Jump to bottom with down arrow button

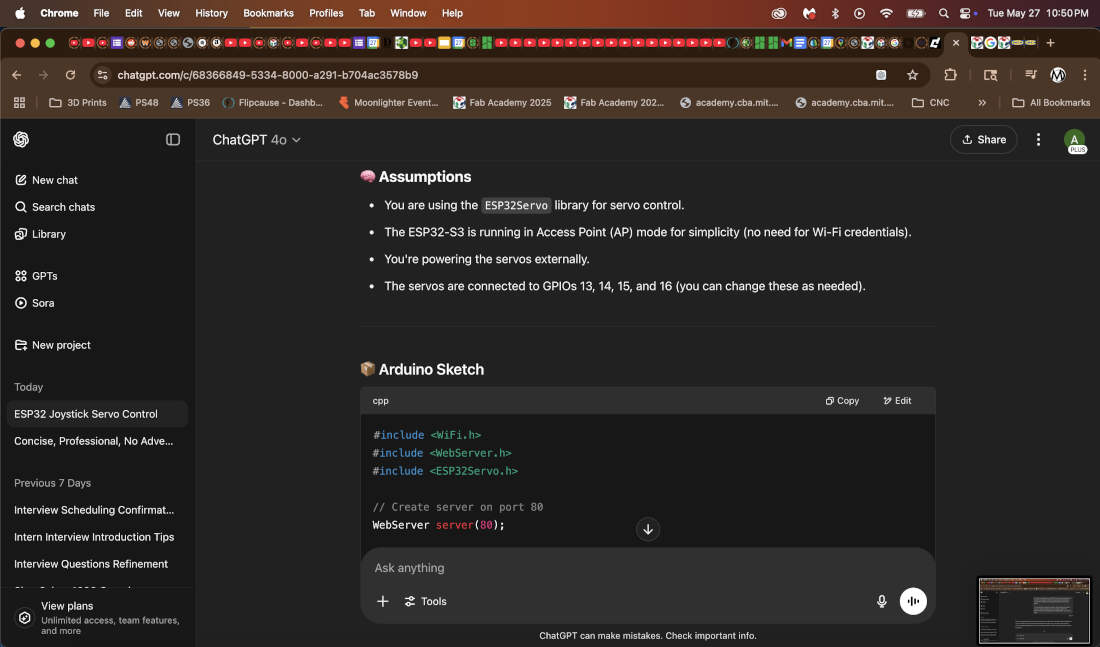(648, 529)
